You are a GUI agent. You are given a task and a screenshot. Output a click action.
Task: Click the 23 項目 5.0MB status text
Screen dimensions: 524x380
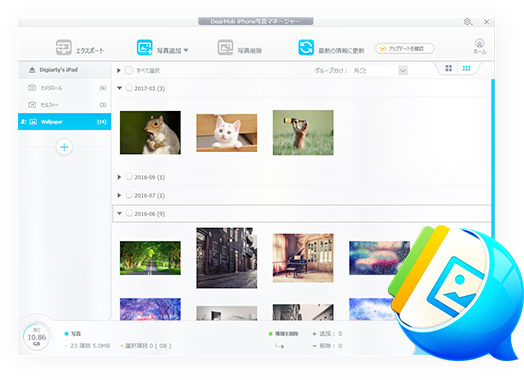tap(90, 346)
